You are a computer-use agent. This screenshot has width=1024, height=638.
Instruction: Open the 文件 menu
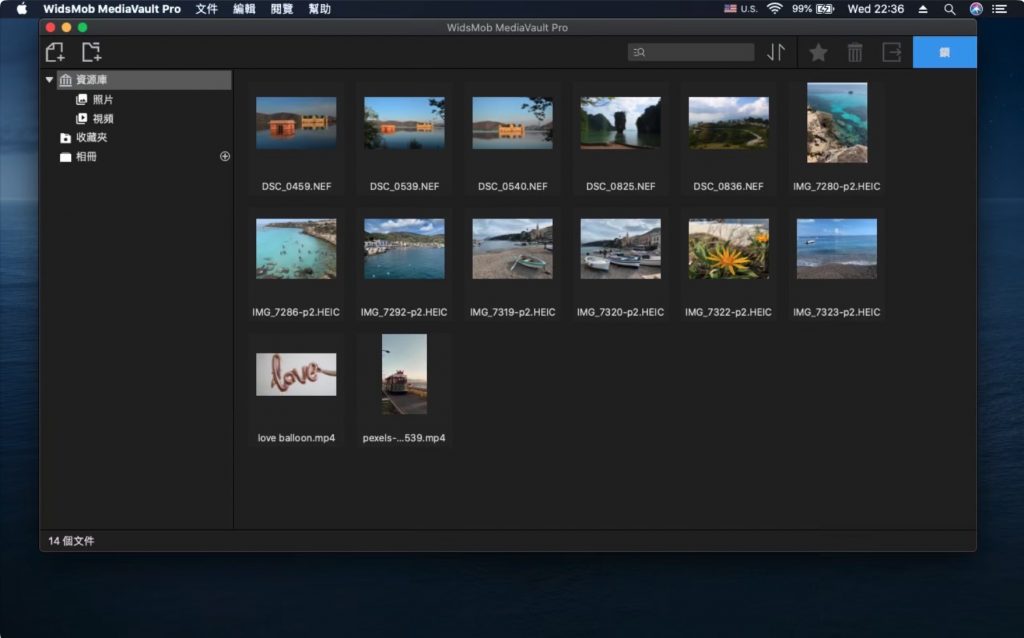[206, 9]
